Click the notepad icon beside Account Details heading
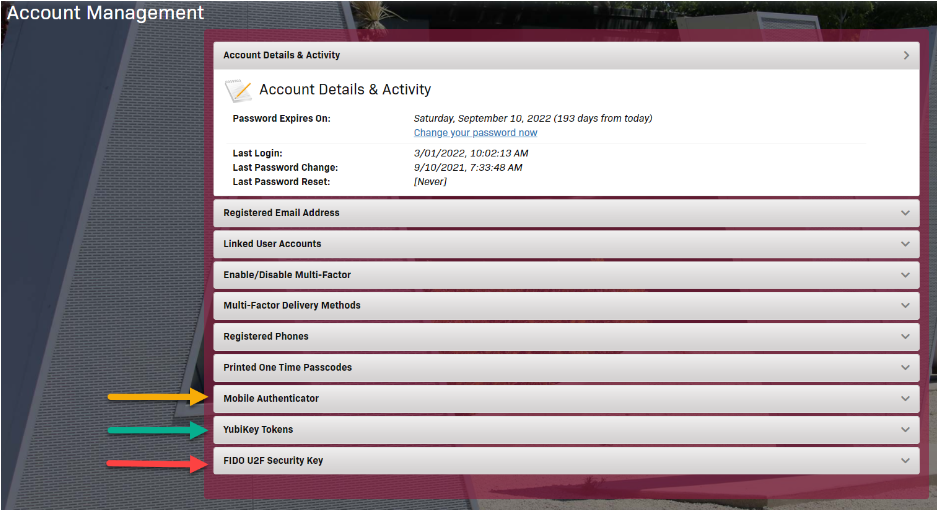This screenshot has width=938, height=510. tap(238, 90)
